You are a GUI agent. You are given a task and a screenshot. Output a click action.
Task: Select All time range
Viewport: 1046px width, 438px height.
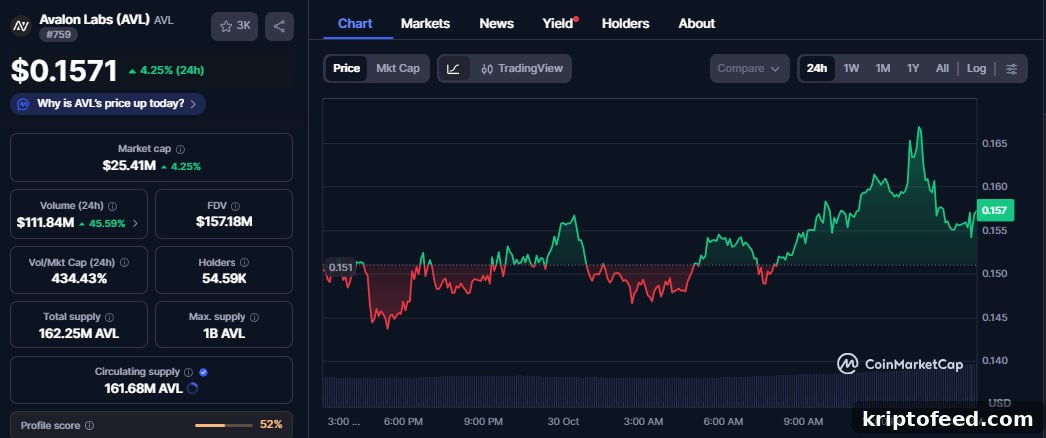click(942, 69)
